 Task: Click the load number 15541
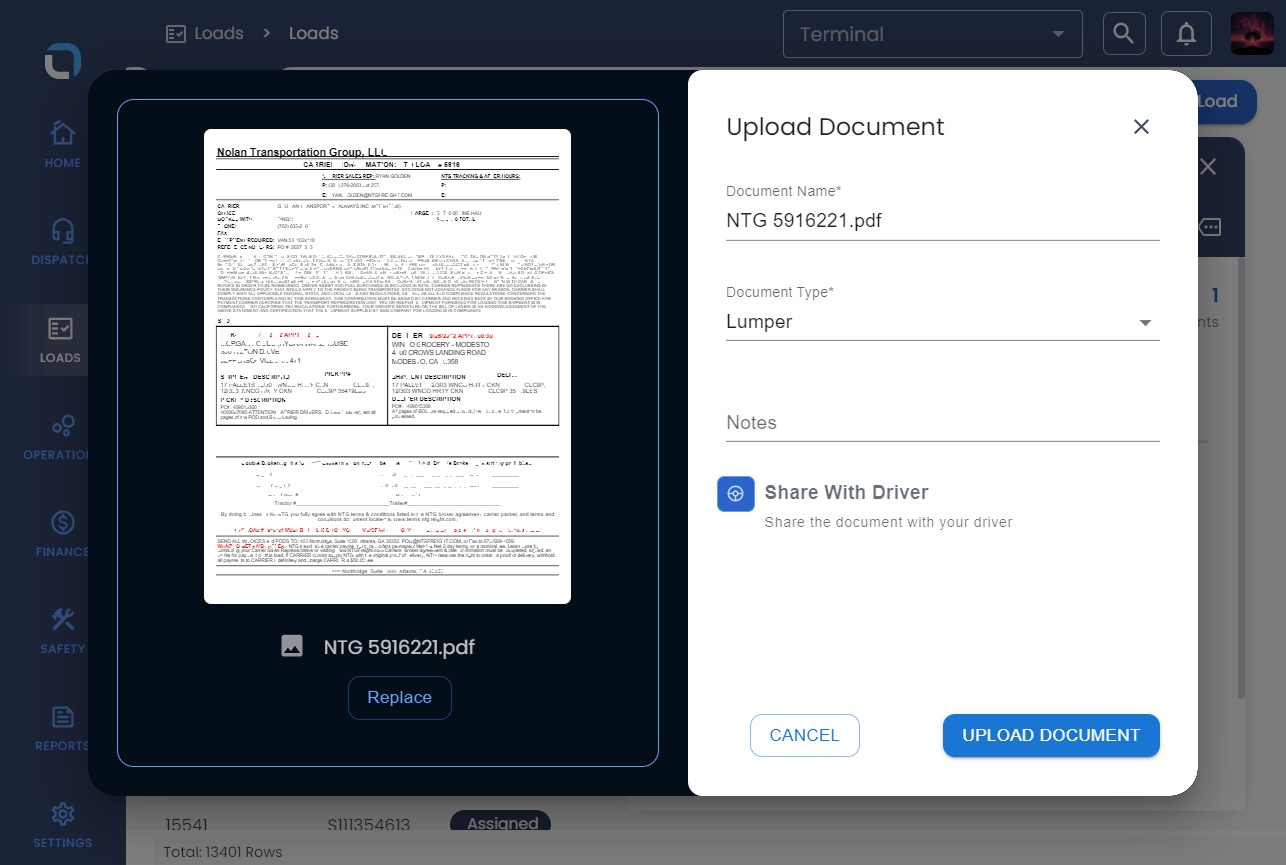point(186,825)
